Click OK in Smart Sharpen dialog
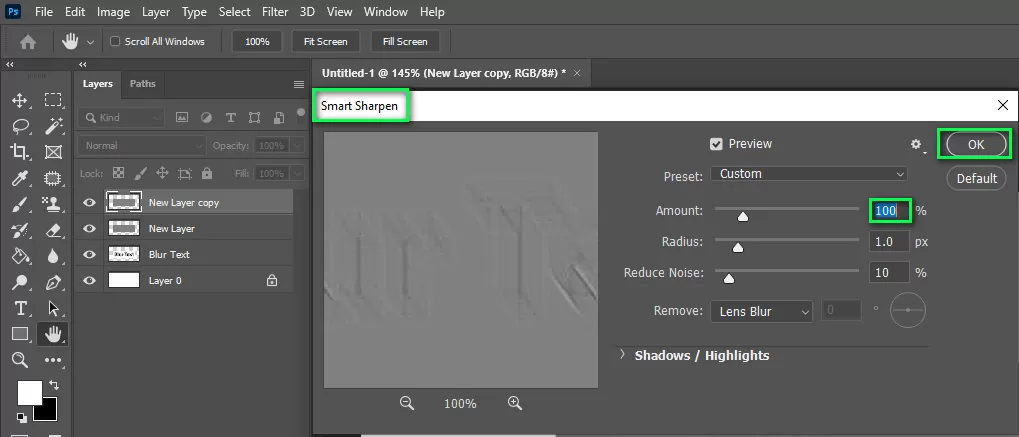Image resolution: width=1019 pixels, height=437 pixels. click(975, 144)
